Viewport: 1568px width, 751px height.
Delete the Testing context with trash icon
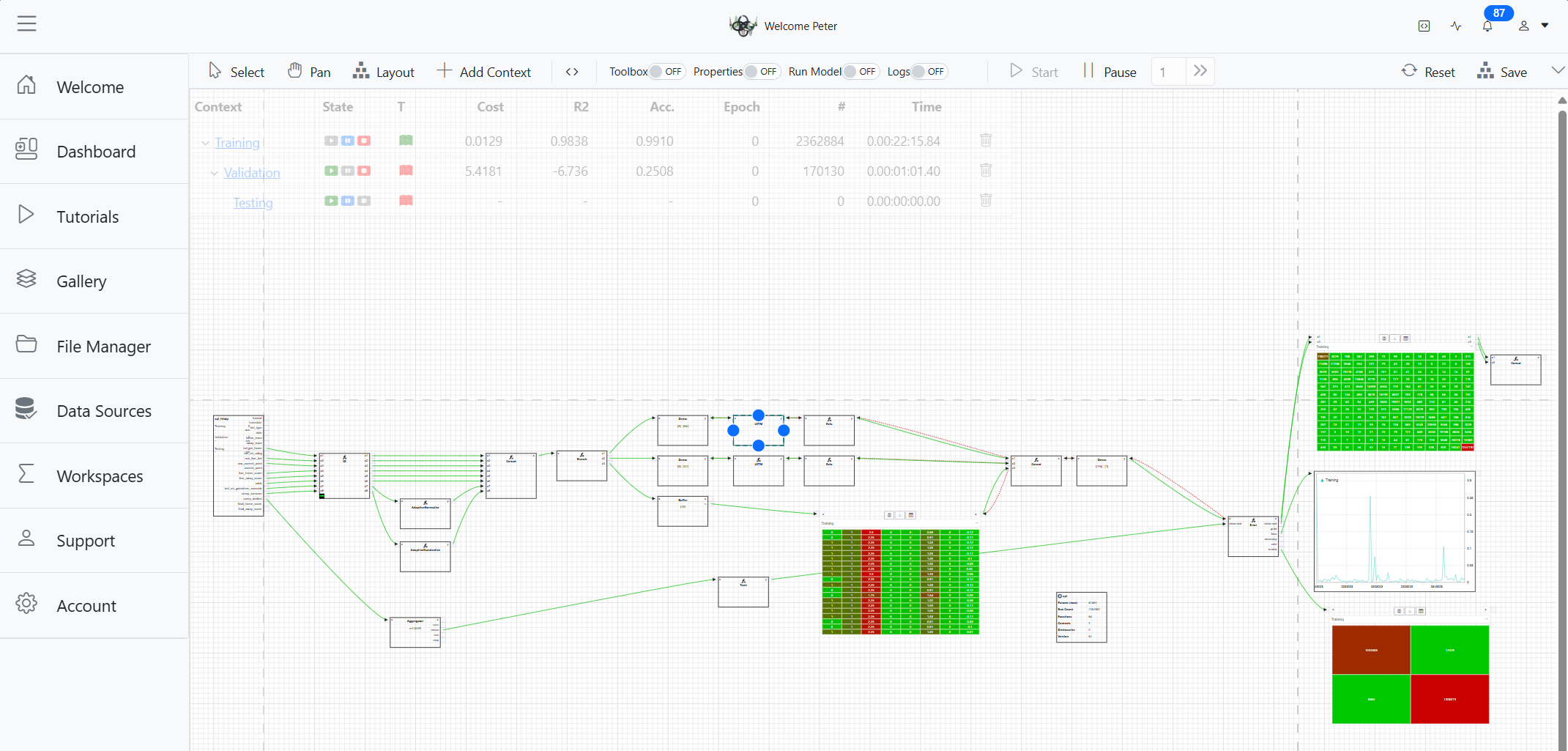[x=986, y=200]
